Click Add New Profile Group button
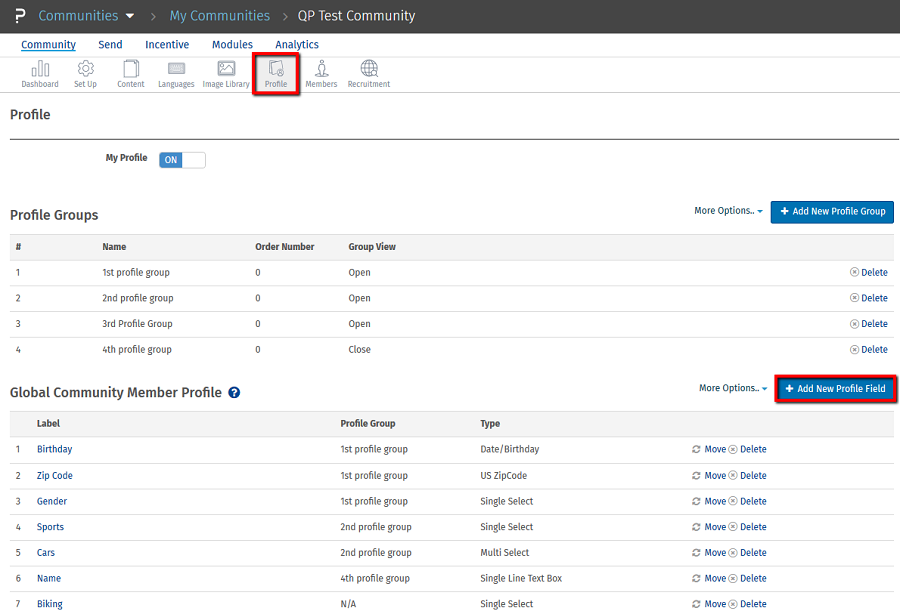 [832, 212]
